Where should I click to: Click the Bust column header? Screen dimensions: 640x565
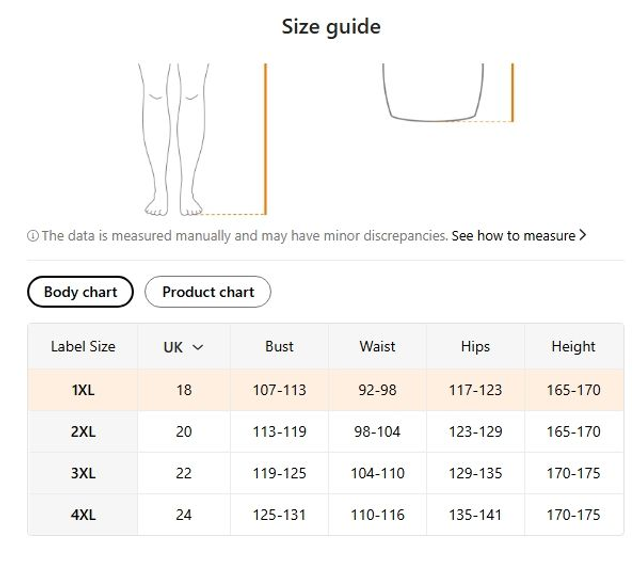(279, 347)
